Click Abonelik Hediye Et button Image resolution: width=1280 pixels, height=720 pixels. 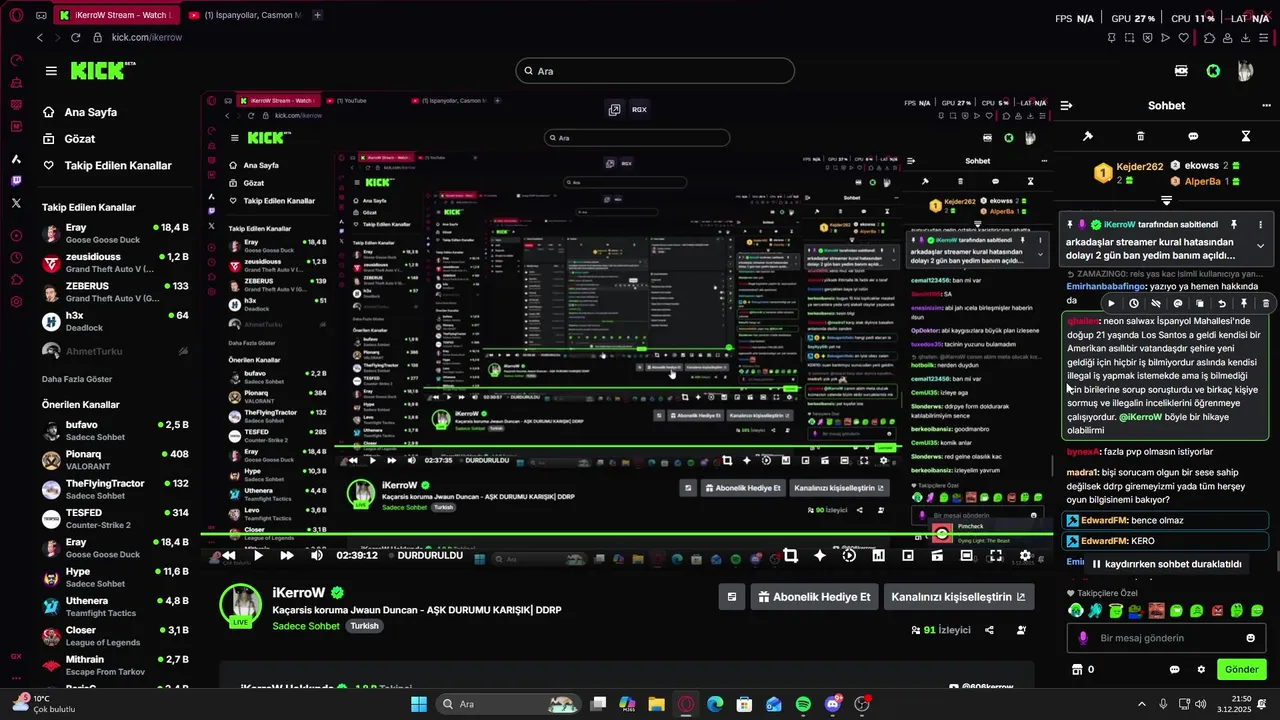(x=815, y=597)
